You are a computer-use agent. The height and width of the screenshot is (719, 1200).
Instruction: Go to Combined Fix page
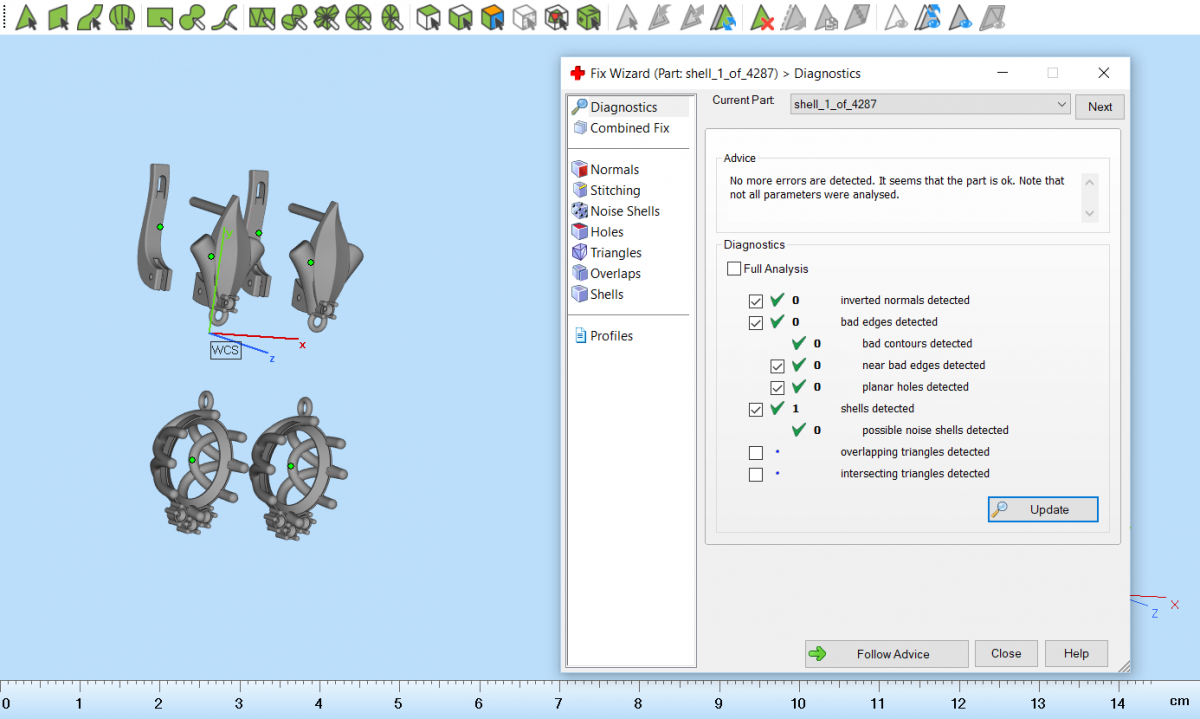click(x=629, y=128)
